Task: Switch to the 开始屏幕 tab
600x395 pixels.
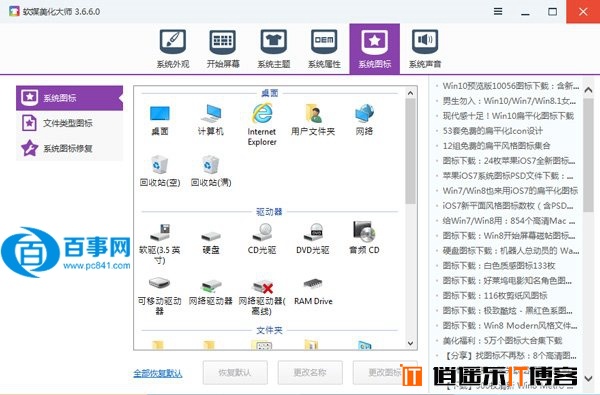Action: tap(223, 49)
